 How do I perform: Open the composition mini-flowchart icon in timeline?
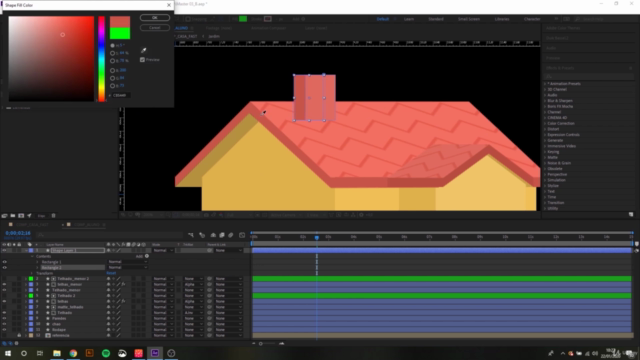[191, 235]
